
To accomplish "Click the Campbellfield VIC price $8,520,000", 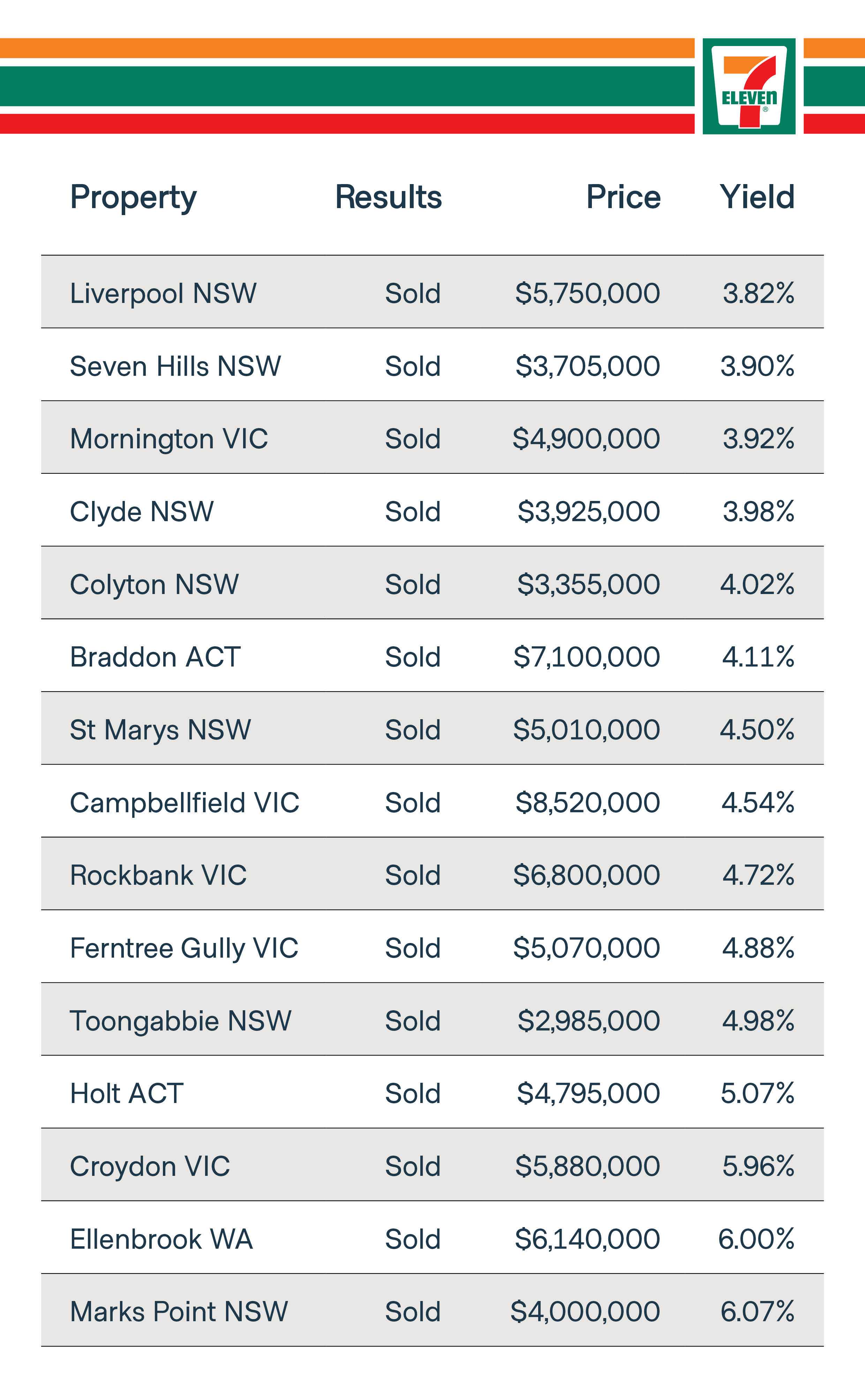I will (587, 802).
